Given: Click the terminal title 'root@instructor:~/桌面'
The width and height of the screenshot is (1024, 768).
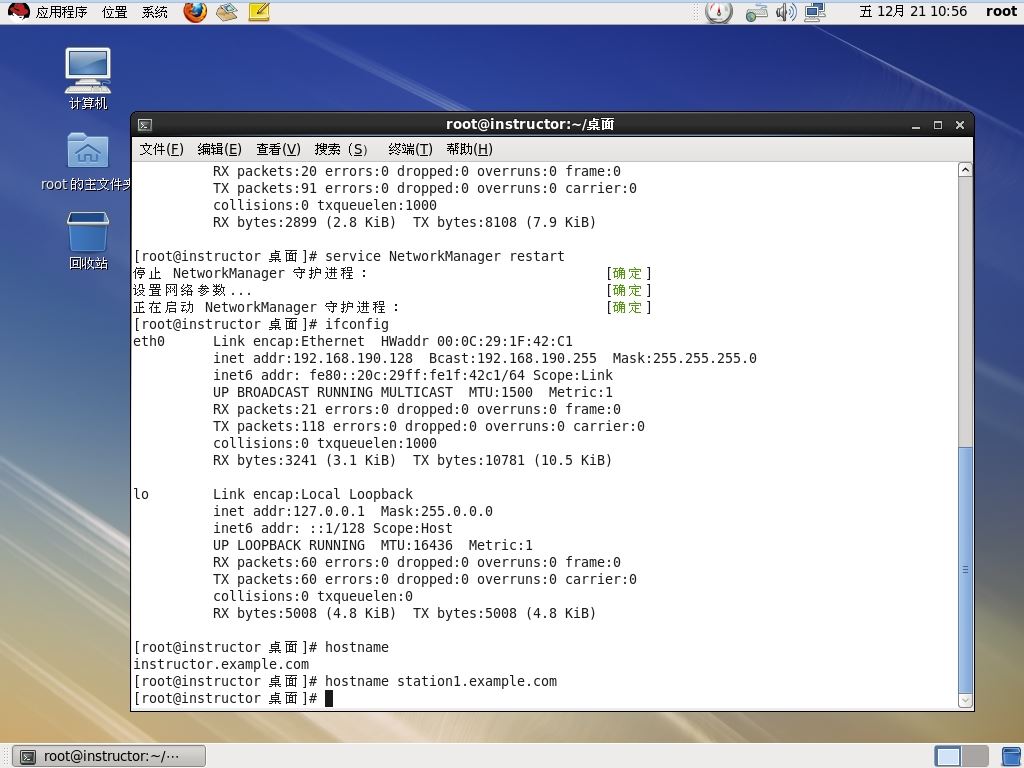Looking at the screenshot, I should tap(530, 124).
